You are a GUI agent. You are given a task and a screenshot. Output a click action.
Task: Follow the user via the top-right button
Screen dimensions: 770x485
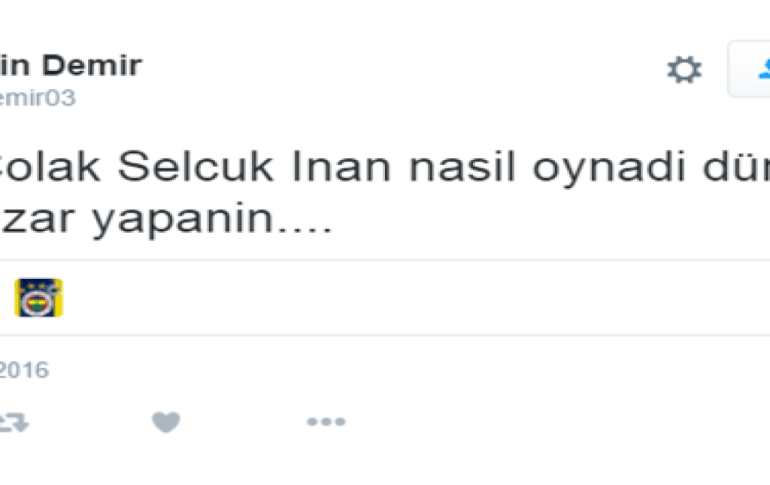749,69
